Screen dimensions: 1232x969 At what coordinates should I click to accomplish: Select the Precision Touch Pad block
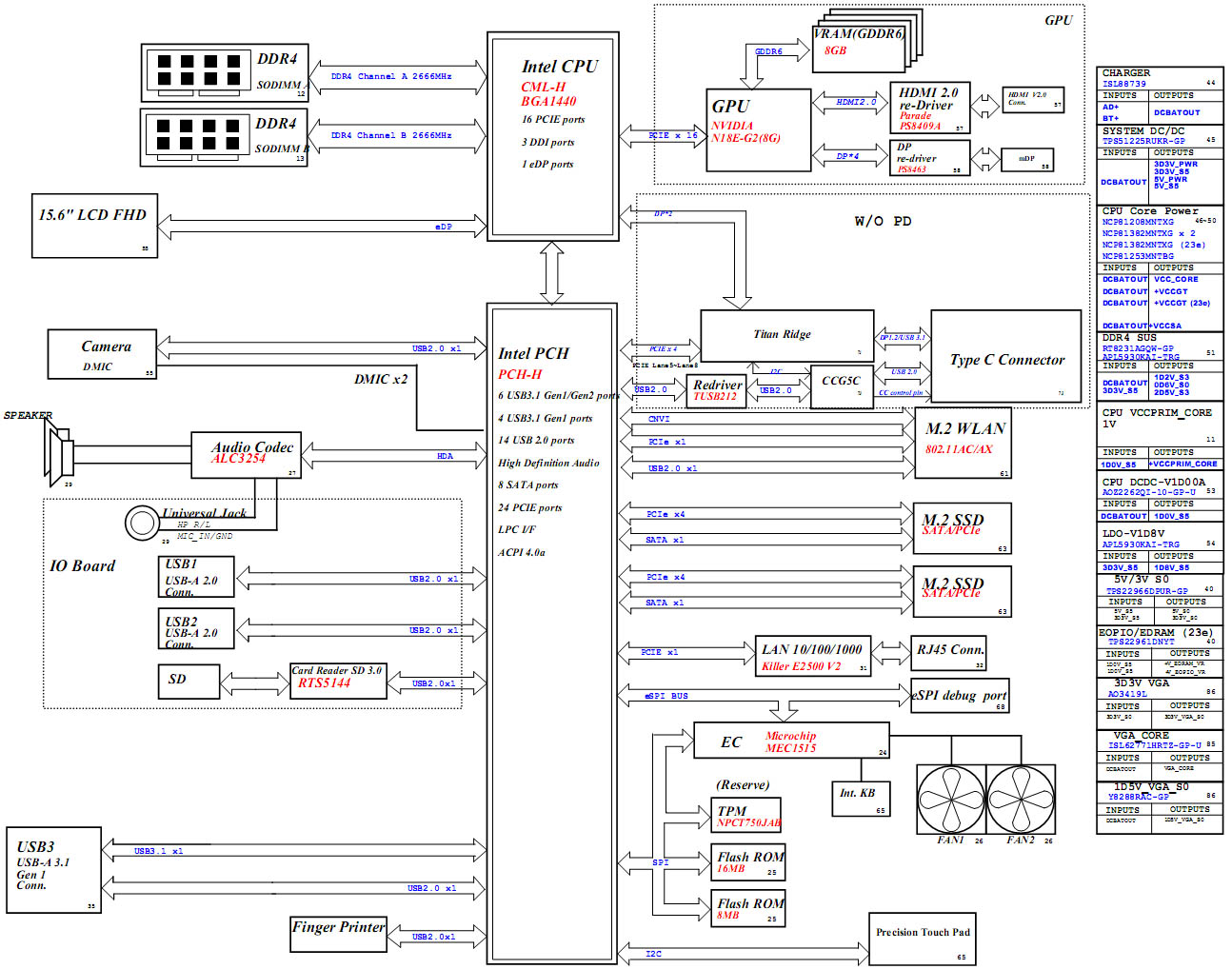(923, 939)
